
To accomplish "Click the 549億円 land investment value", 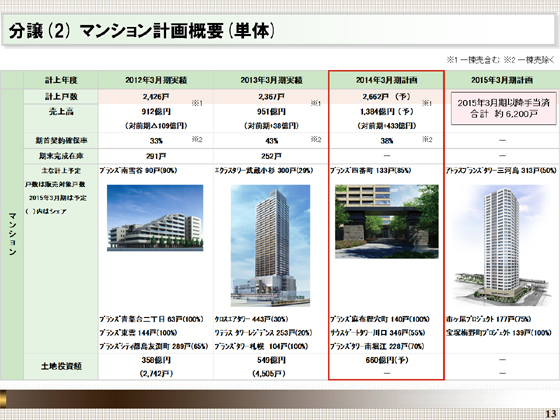I will point(271,360).
